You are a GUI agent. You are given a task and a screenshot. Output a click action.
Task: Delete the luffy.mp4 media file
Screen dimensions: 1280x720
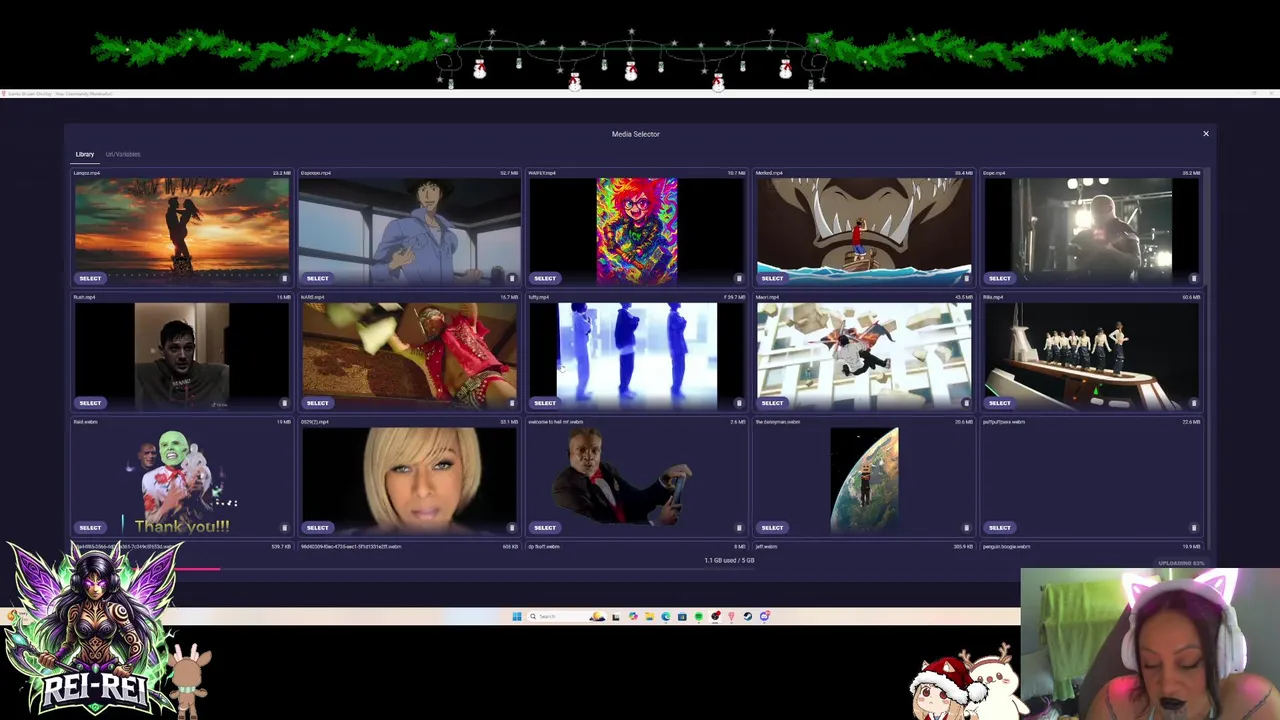click(739, 403)
